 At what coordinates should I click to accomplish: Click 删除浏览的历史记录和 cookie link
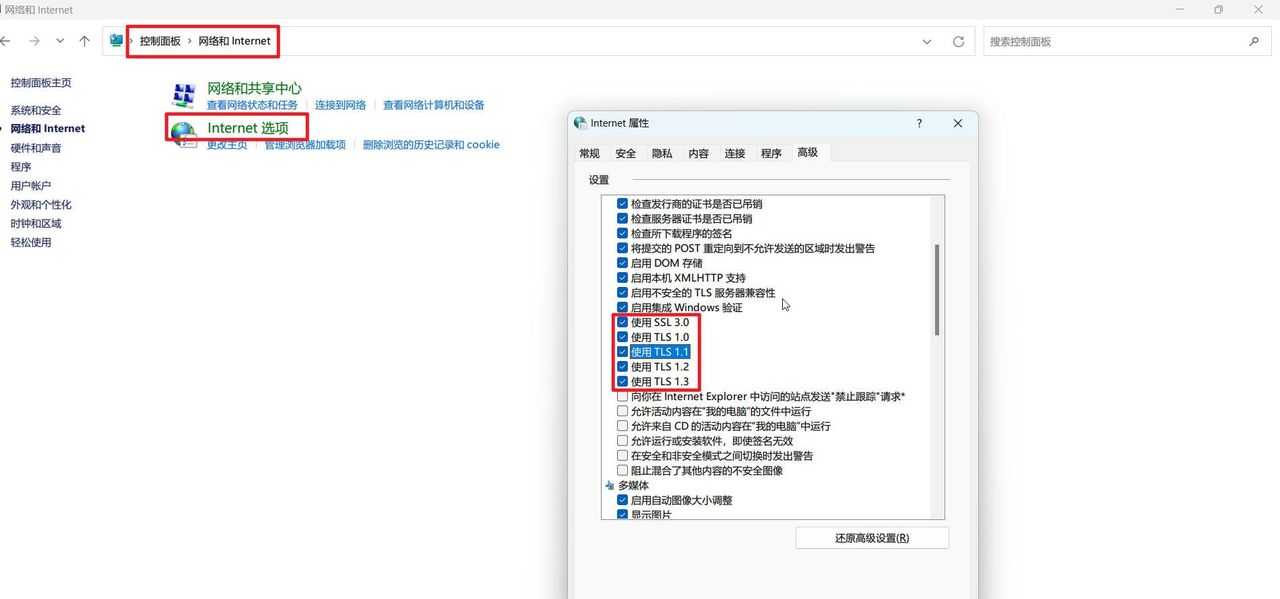431,145
